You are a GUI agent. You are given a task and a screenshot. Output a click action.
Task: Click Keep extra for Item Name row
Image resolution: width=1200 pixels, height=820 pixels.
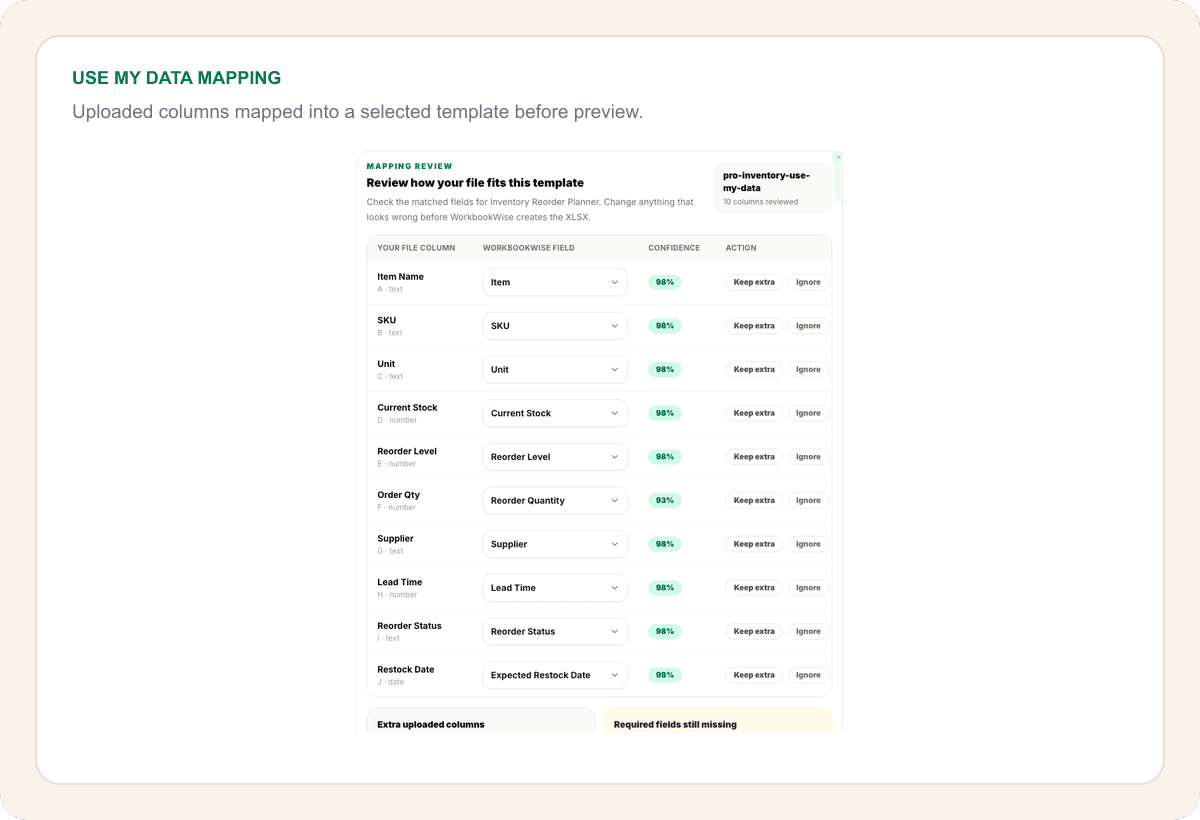point(754,282)
